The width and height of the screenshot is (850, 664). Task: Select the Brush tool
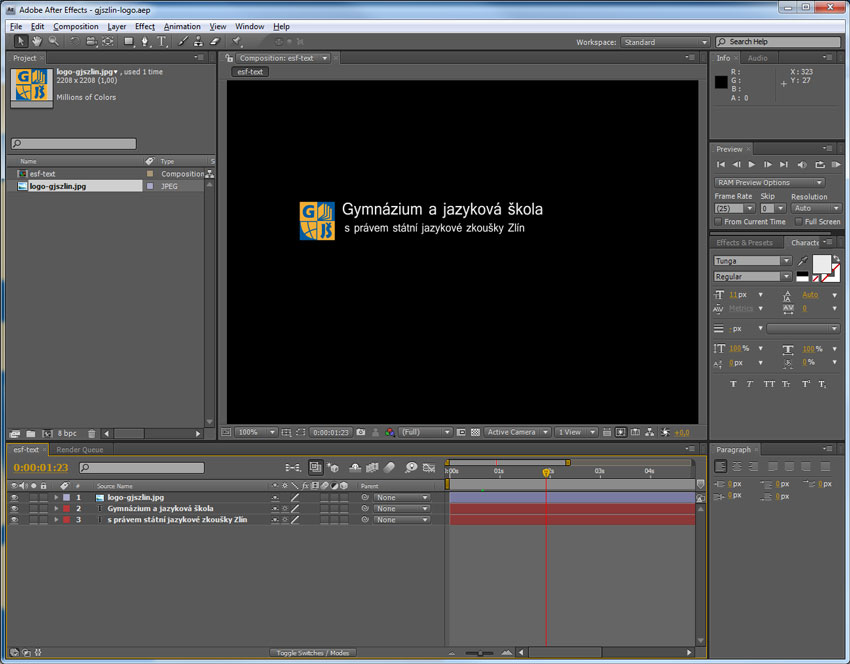click(x=183, y=41)
